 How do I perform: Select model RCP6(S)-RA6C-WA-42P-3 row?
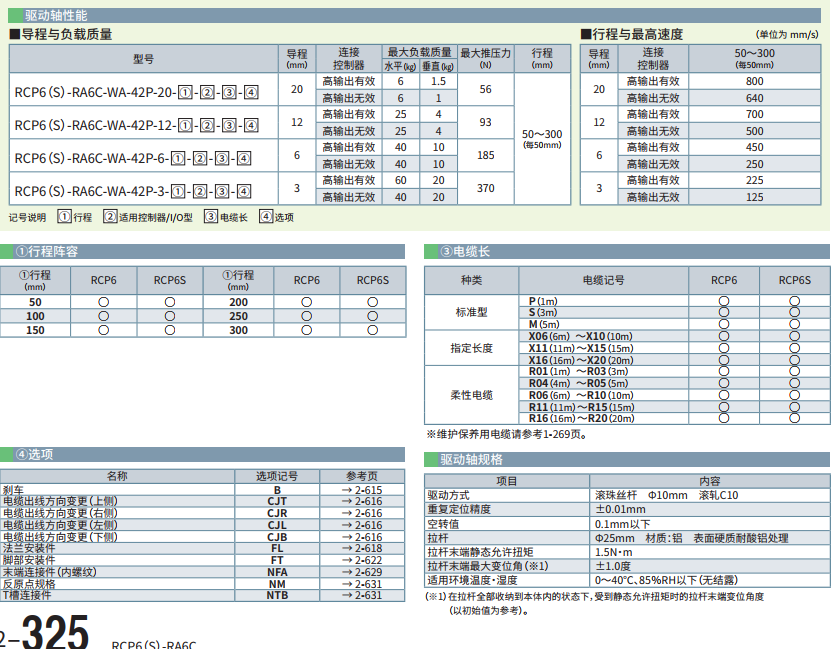(132, 191)
